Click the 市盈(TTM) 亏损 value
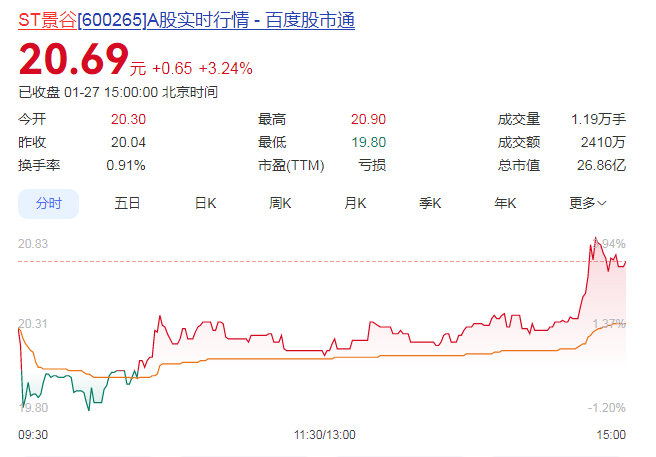This screenshot has width=656, height=457. click(372, 165)
